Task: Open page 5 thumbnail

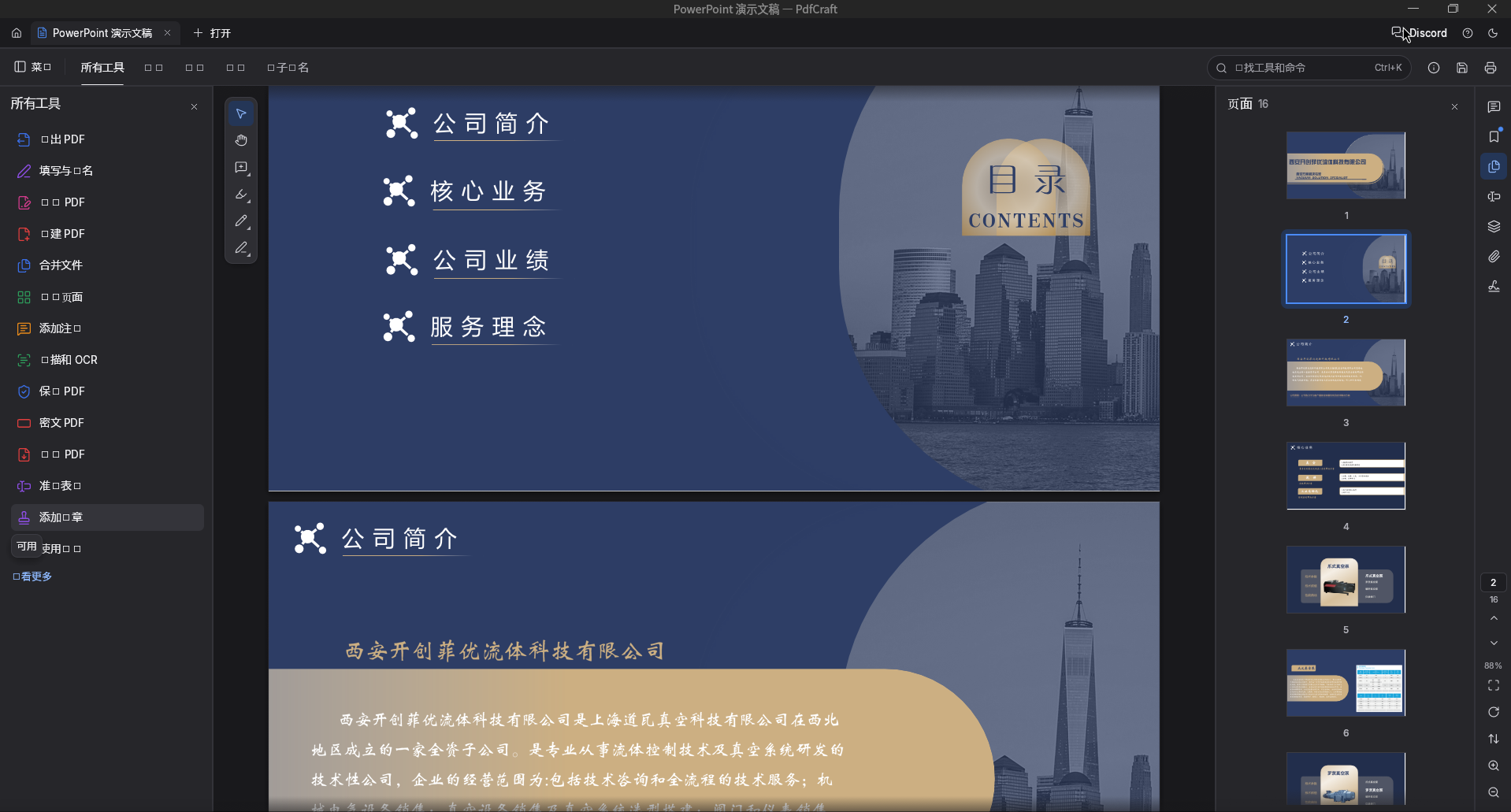Action: [1346, 580]
